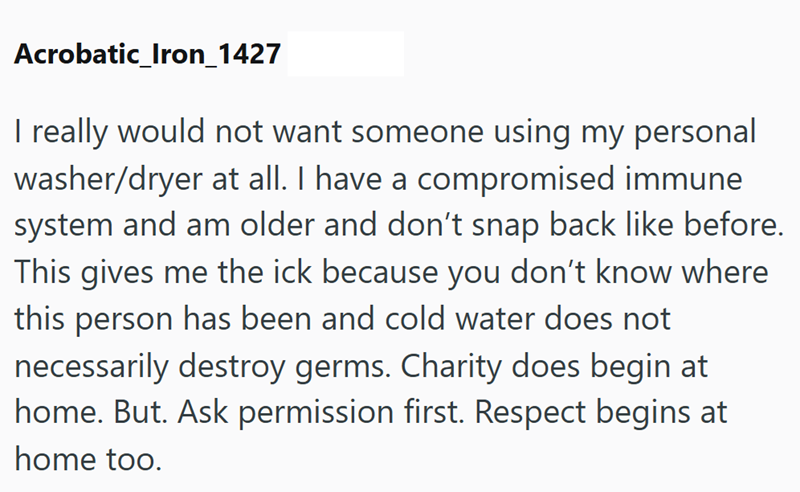Viewport: 800px width, 492px height.
Task: Click the word "older" in the comment
Action: pos(277,225)
